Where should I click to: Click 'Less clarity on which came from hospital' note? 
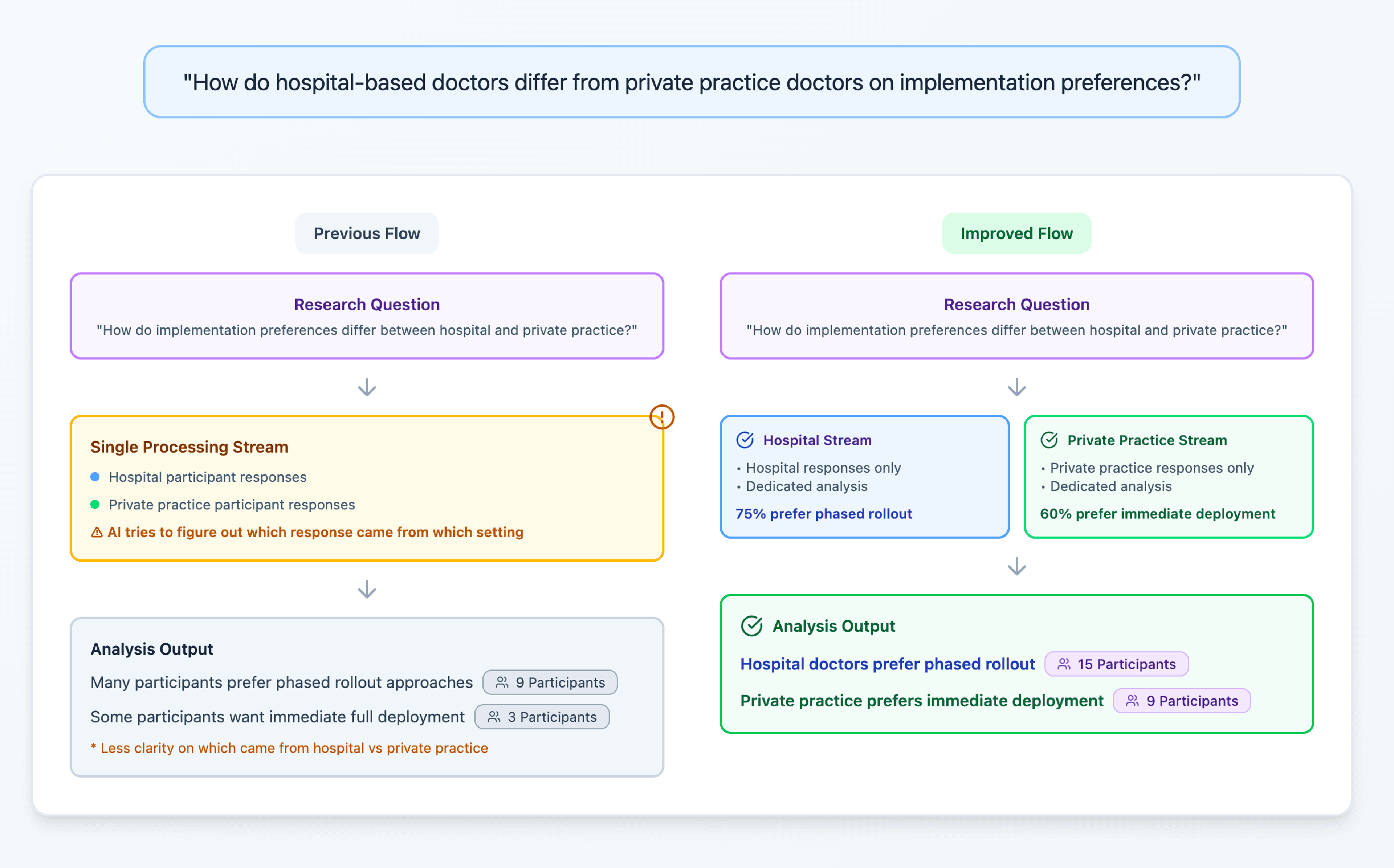(289, 748)
